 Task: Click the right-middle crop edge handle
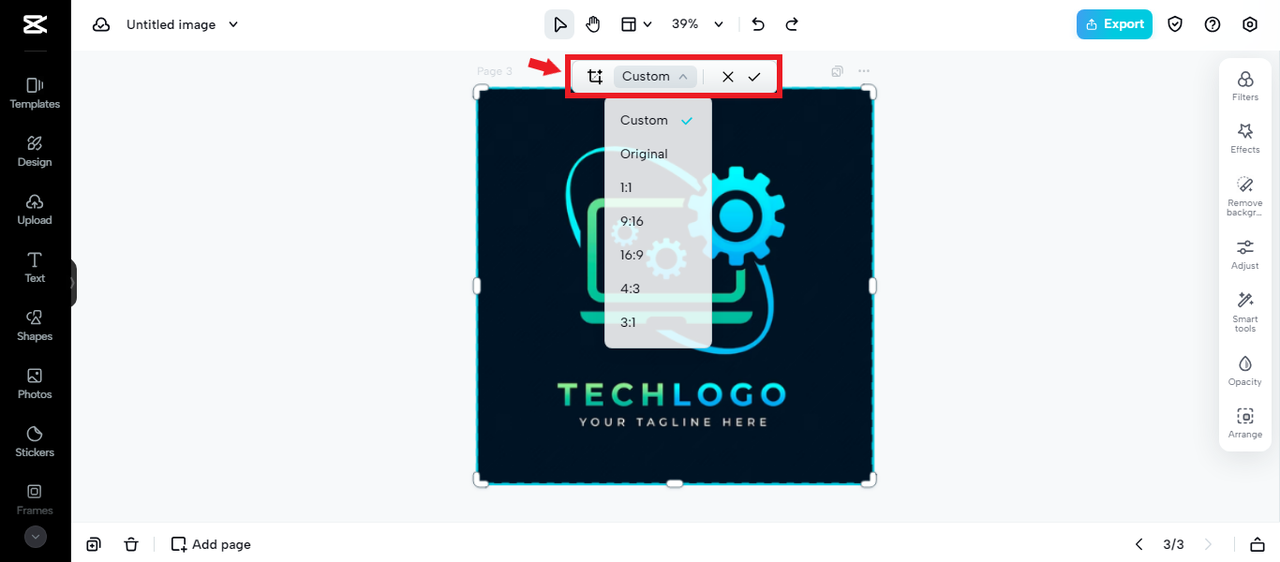tap(873, 286)
